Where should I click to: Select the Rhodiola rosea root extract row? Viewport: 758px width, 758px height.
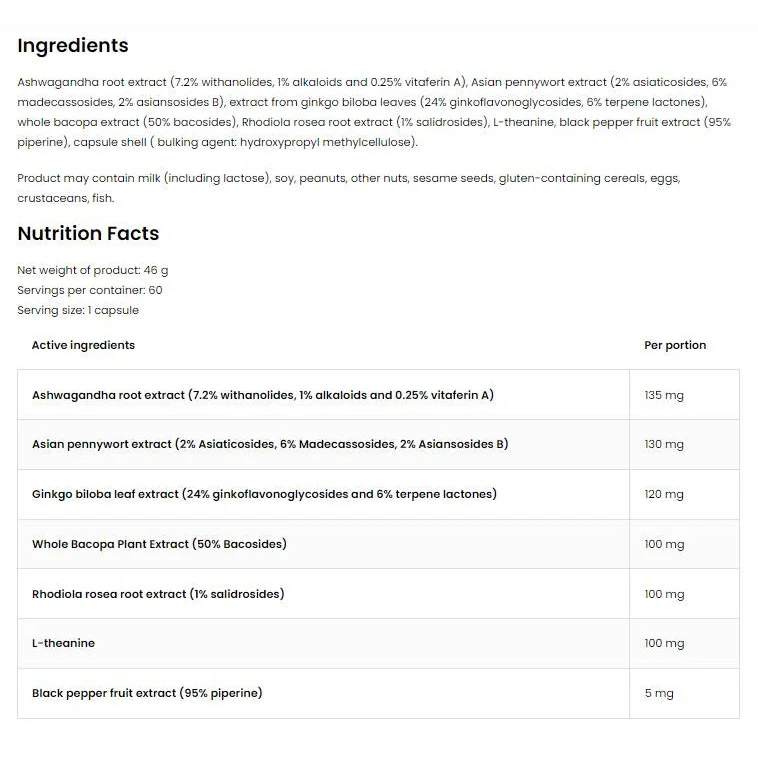[x=378, y=594]
